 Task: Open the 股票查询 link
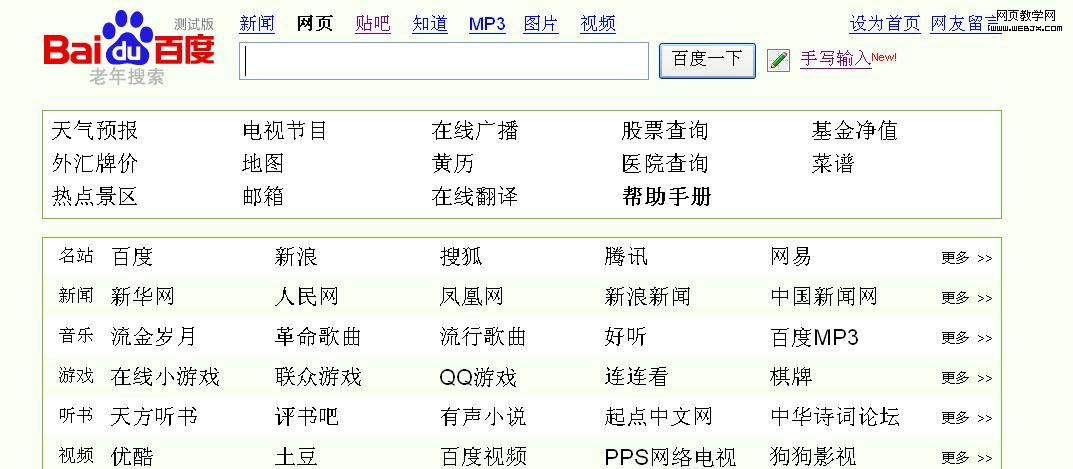pyautogui.click(x=664, y=131)
